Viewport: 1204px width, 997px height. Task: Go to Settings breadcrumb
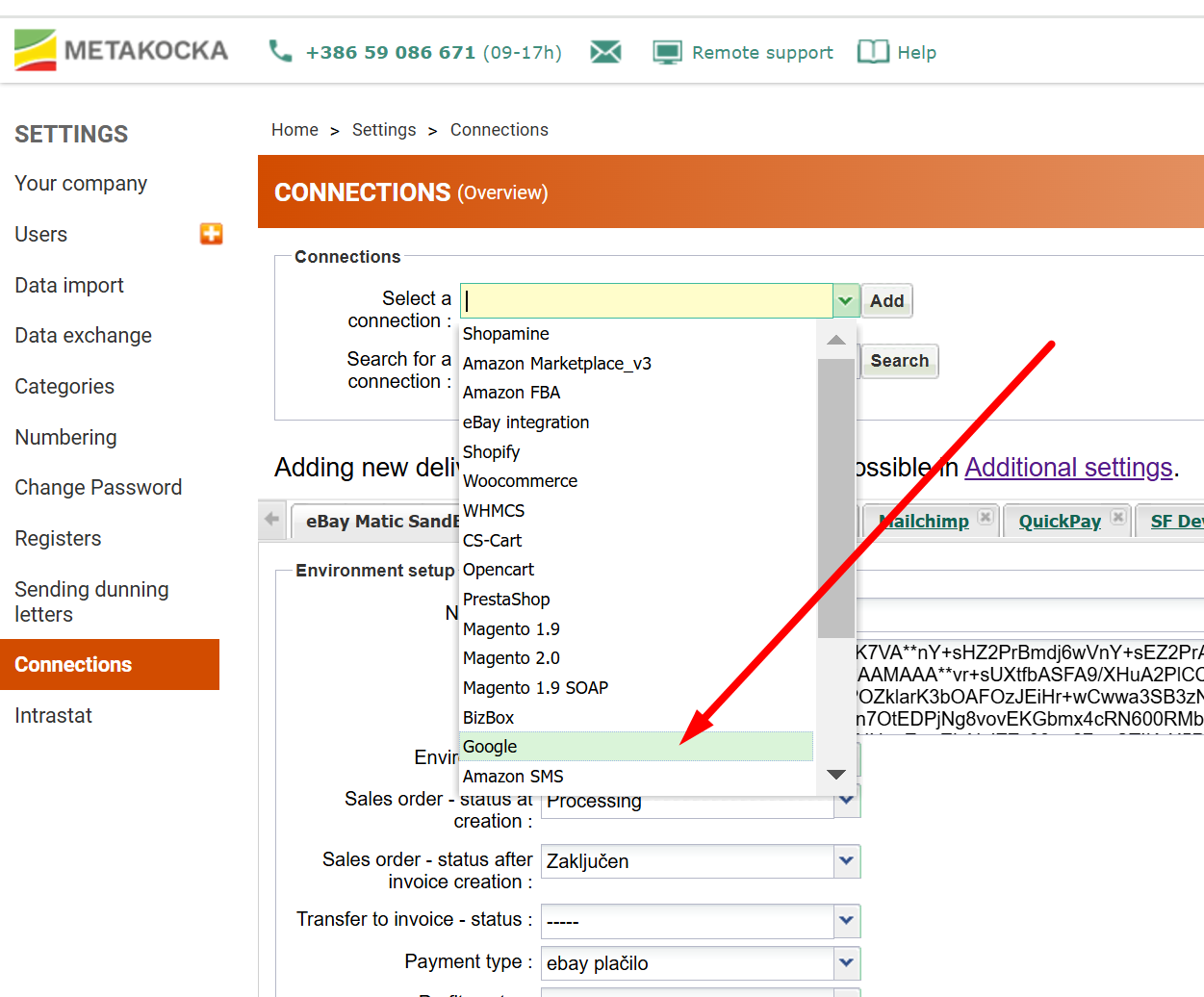click(x=384, y=130)
